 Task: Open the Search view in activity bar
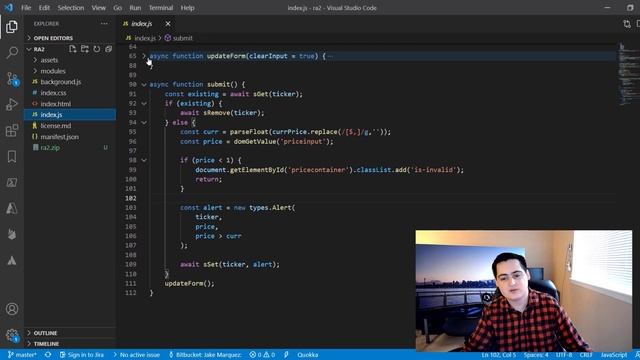(12, 52)
